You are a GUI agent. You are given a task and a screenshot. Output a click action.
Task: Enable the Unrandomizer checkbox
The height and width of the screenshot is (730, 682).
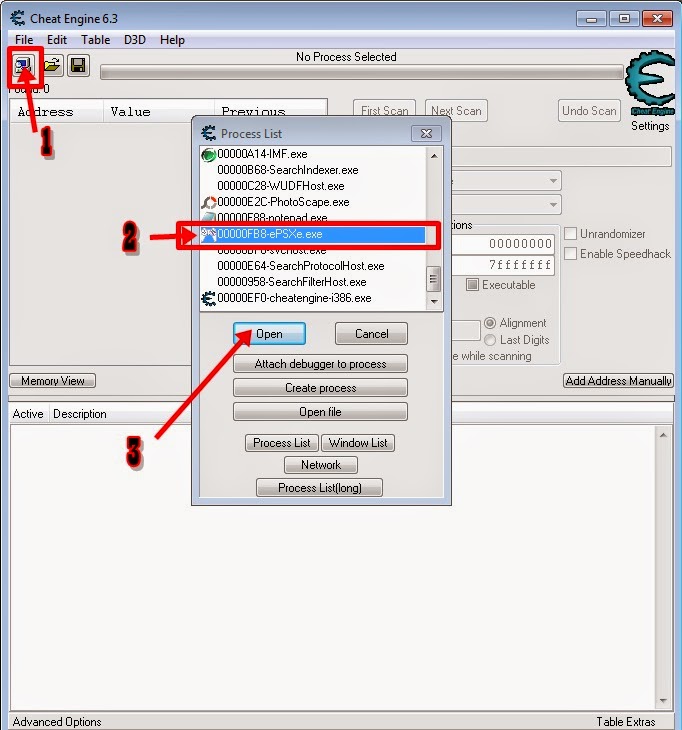(x=570, y=234)
